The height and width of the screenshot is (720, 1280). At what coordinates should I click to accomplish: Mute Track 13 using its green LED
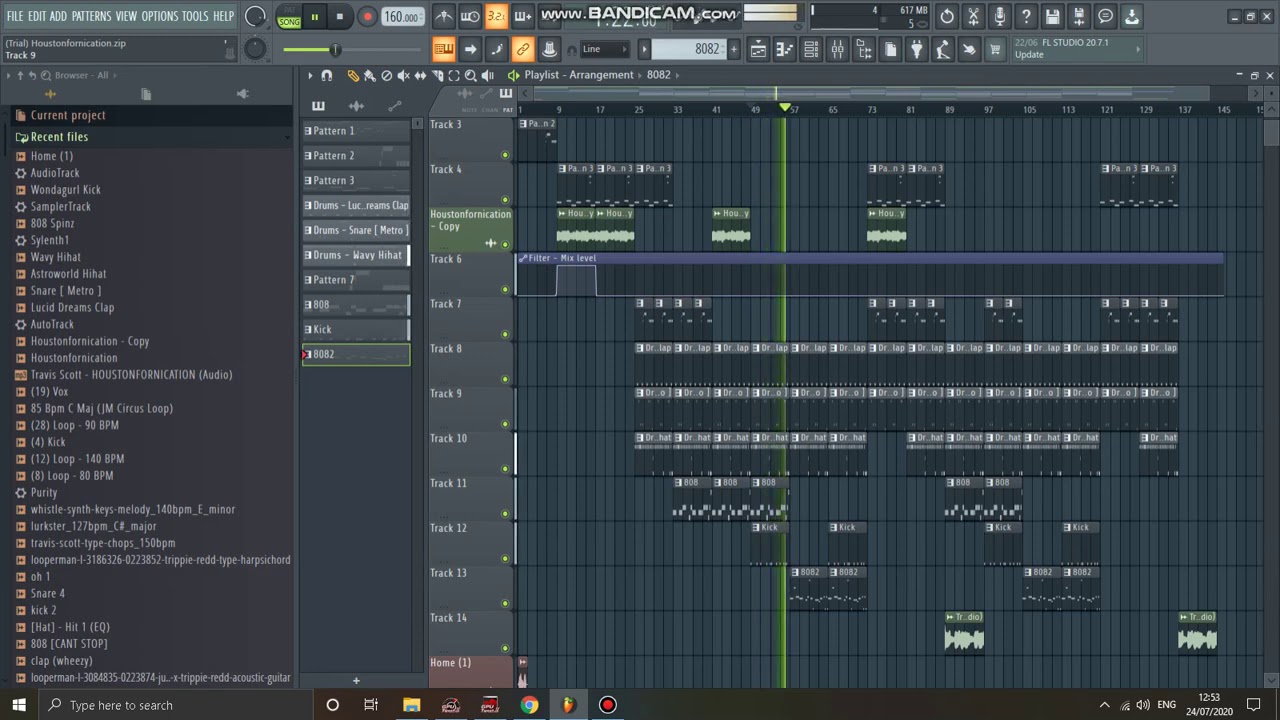[x=505, y=603]
